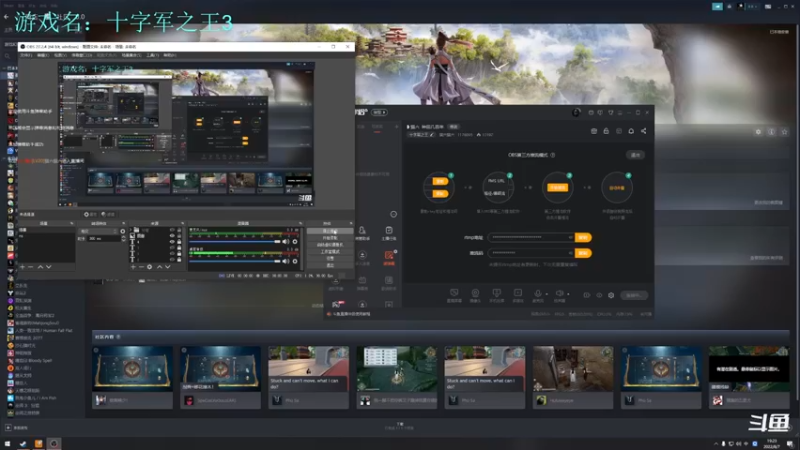Increase the transition duration with stepper arrow

[123, 237]
